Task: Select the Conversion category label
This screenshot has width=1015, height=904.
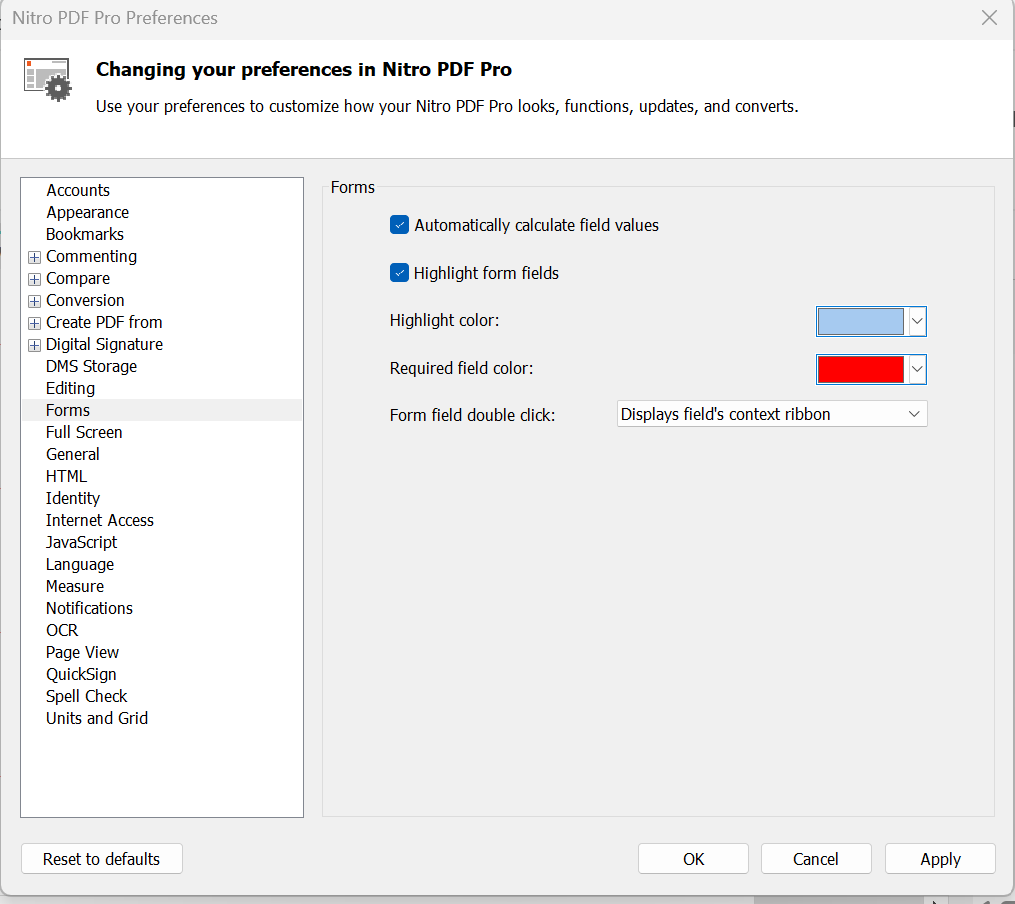Action: (85, 300)
